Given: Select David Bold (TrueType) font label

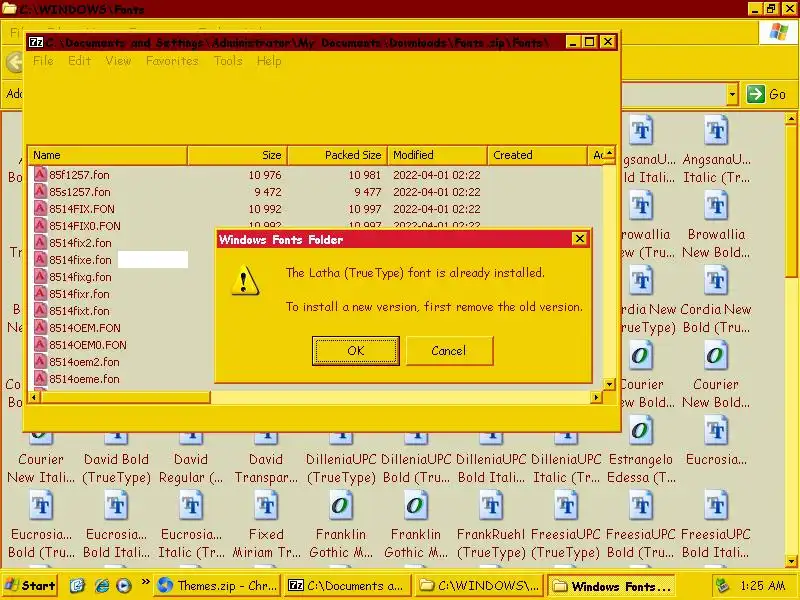Looking at the screenshot, I should [x=116, y=468].
